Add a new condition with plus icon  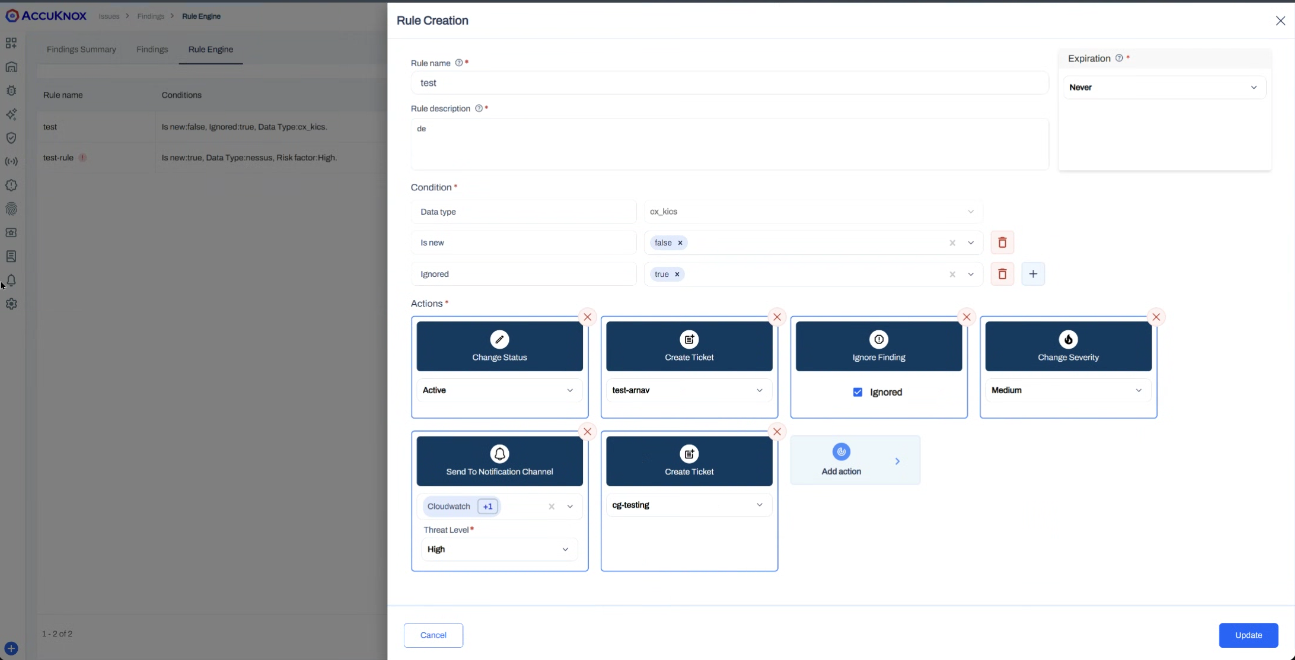click(x=1033, y=274)
